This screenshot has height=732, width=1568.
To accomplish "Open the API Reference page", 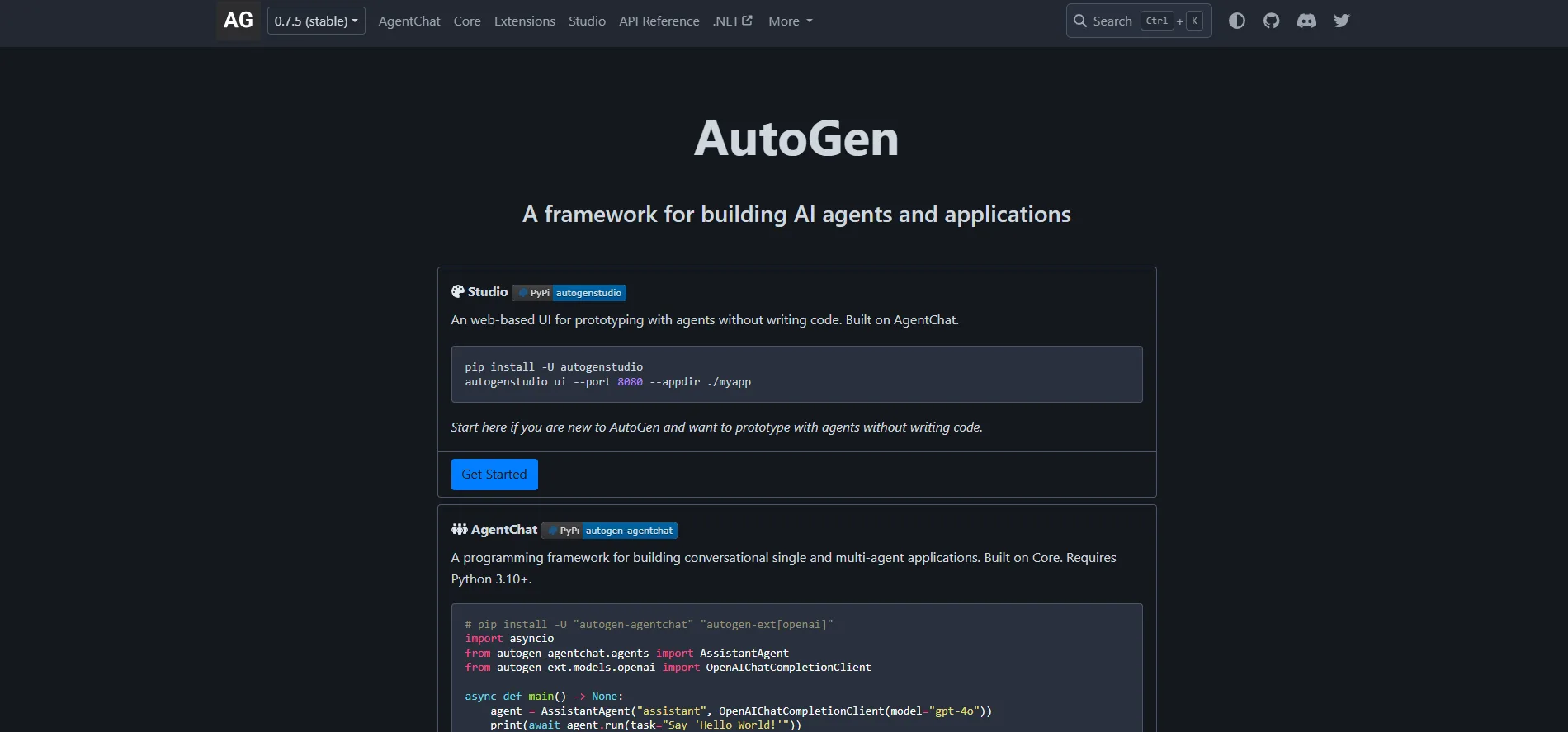I will coord(659,21).
